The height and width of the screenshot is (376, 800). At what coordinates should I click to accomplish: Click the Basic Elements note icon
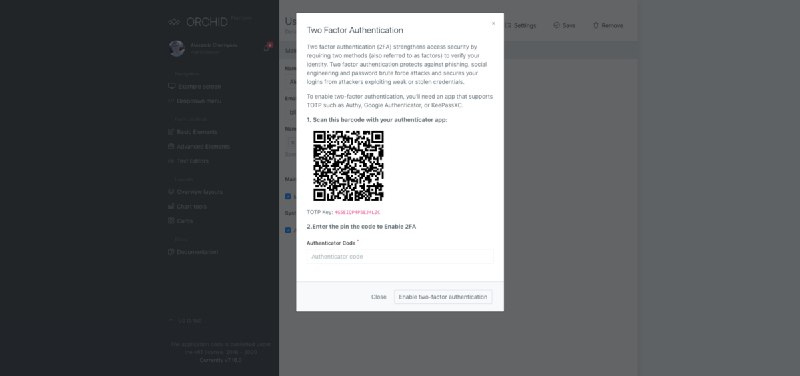pos(171,132)
